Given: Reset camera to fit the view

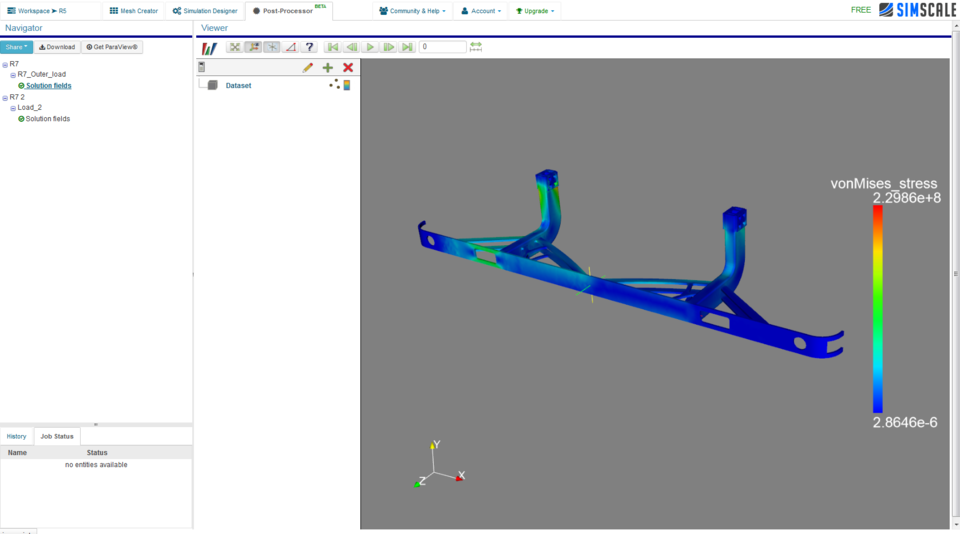Looking at the screenshot, I should click(x=234, y=47).
